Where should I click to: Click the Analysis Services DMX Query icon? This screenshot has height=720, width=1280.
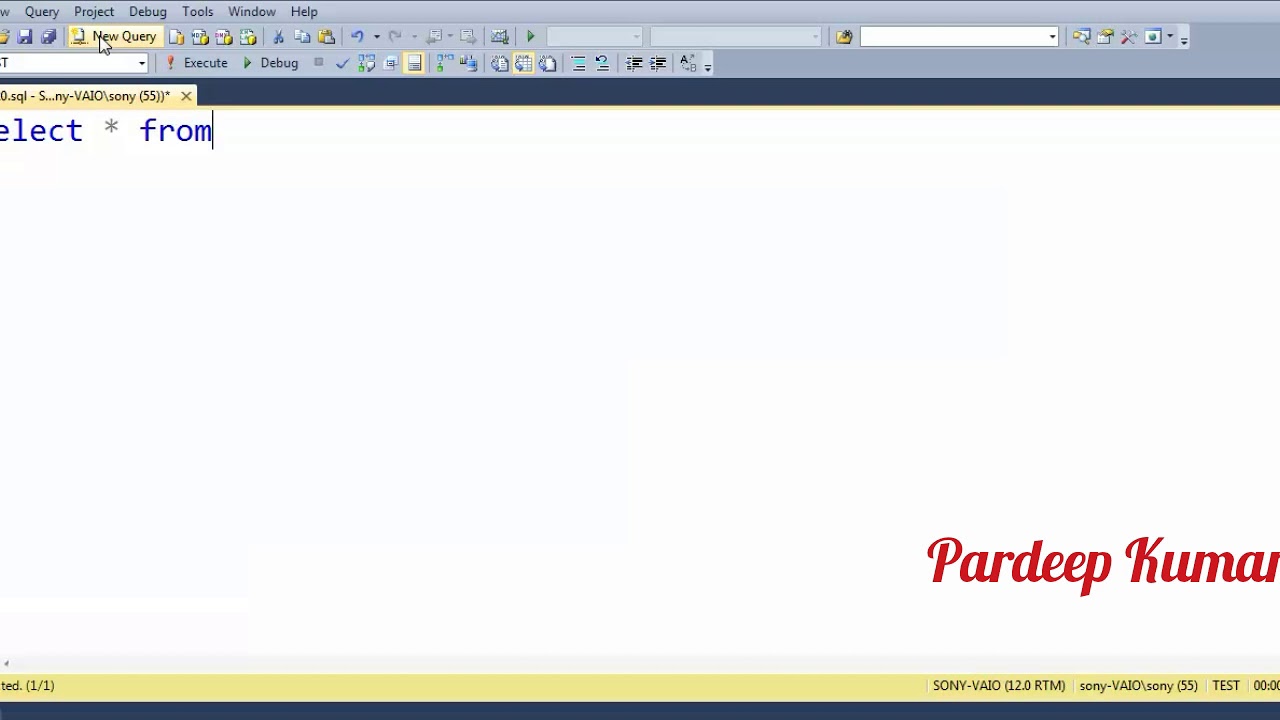tap(224, 37)
